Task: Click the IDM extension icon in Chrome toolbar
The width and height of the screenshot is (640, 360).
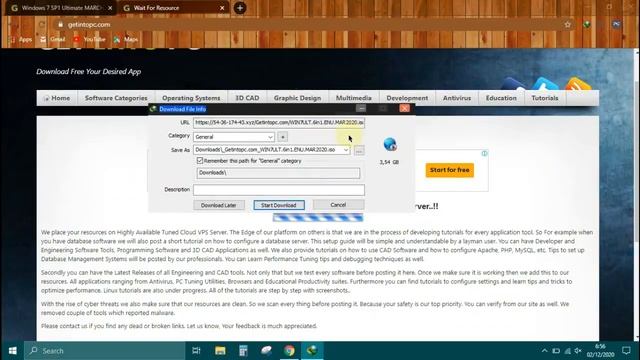Action: 587,24
